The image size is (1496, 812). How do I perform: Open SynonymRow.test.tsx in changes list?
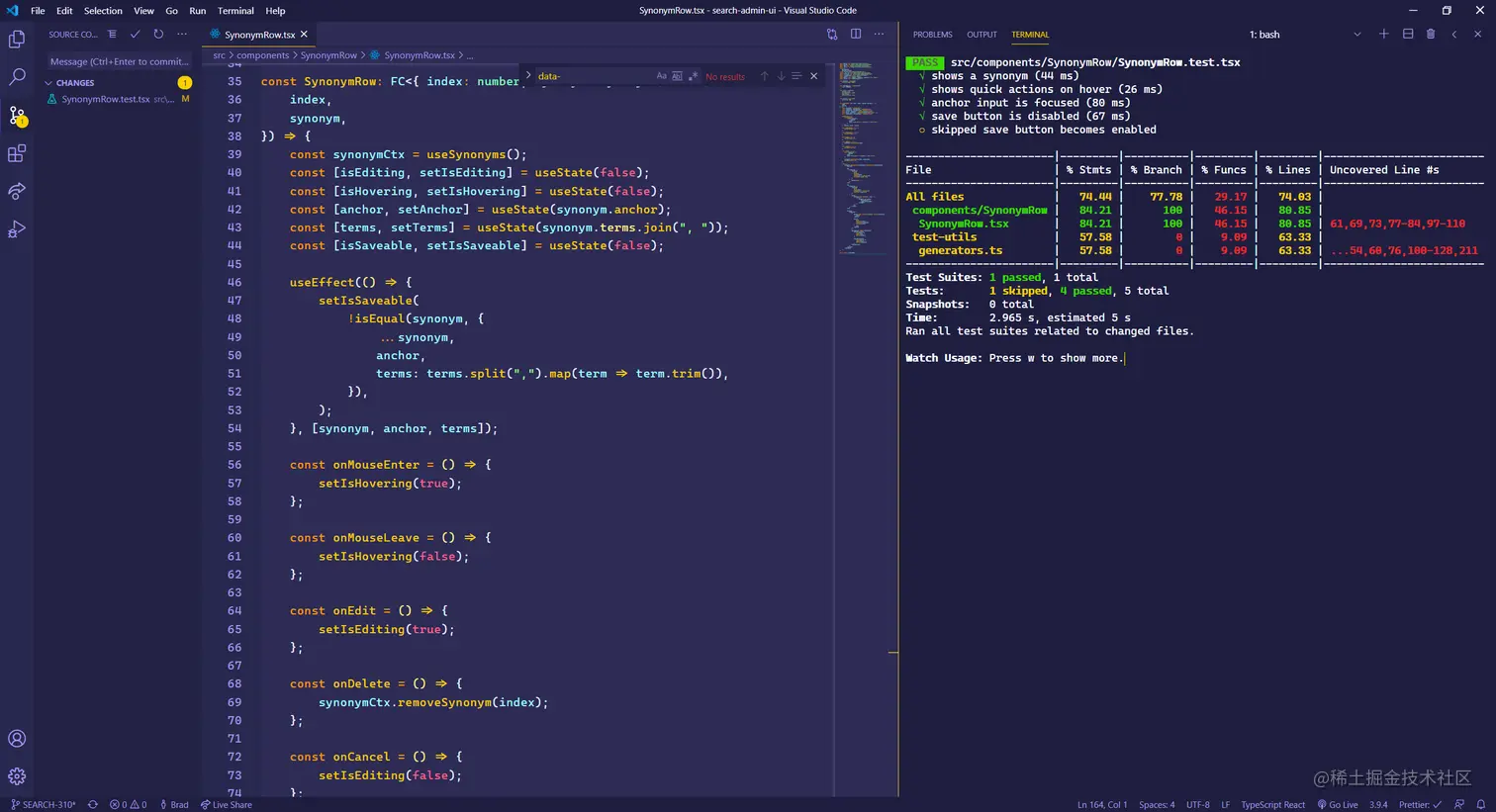pyautogui.click(x=118, y=99)
